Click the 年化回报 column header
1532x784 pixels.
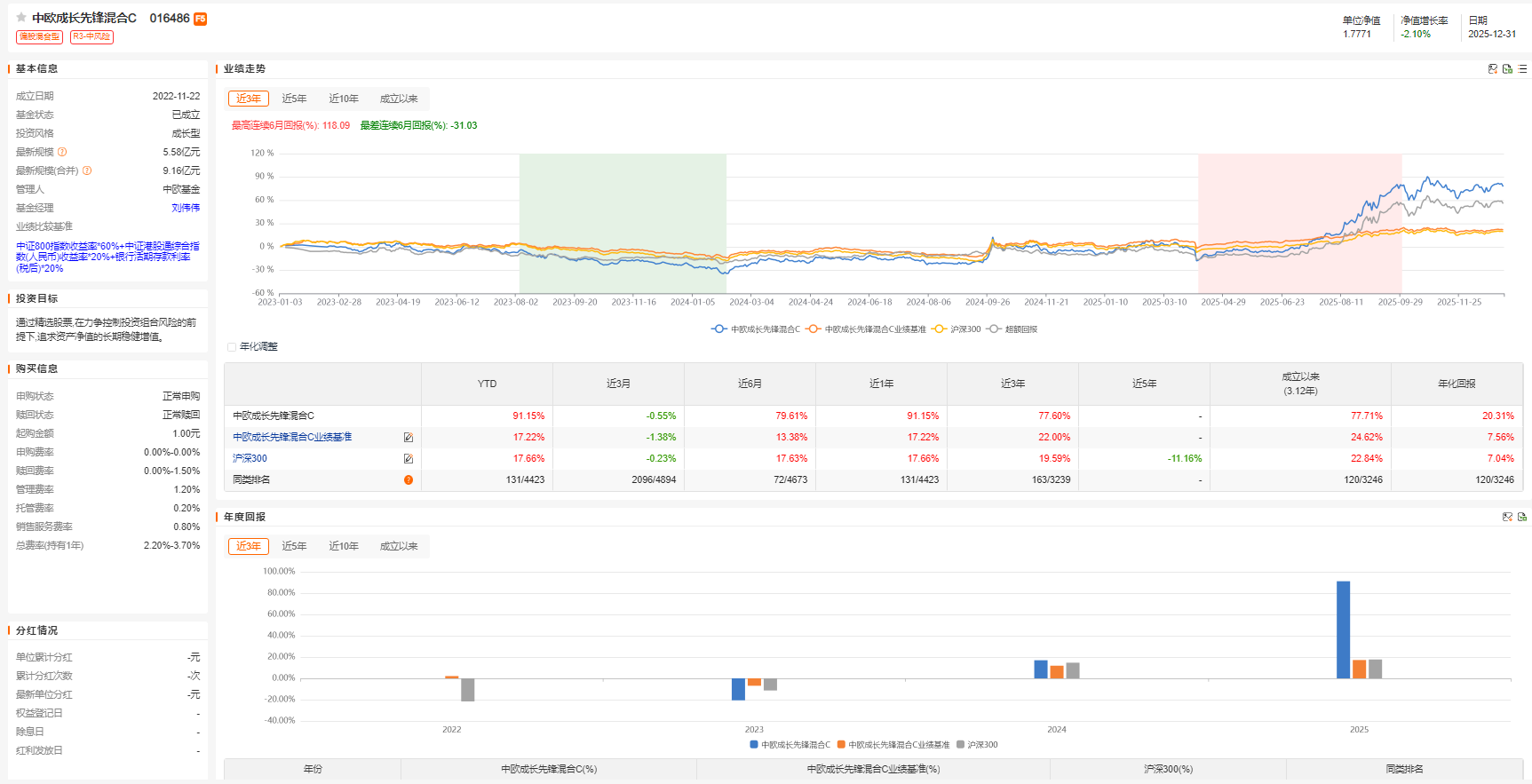pos(1457,384)
